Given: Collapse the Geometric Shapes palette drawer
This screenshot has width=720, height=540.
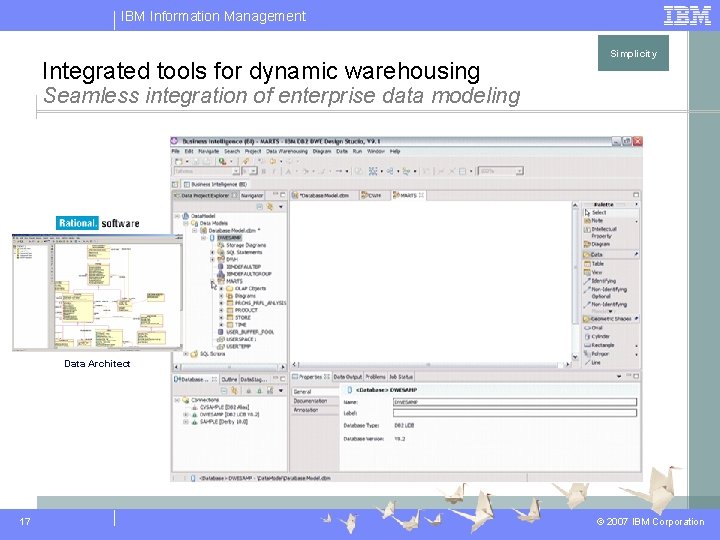Looking at the screenshot, I should pyautogui.click(x=611, y=319).
